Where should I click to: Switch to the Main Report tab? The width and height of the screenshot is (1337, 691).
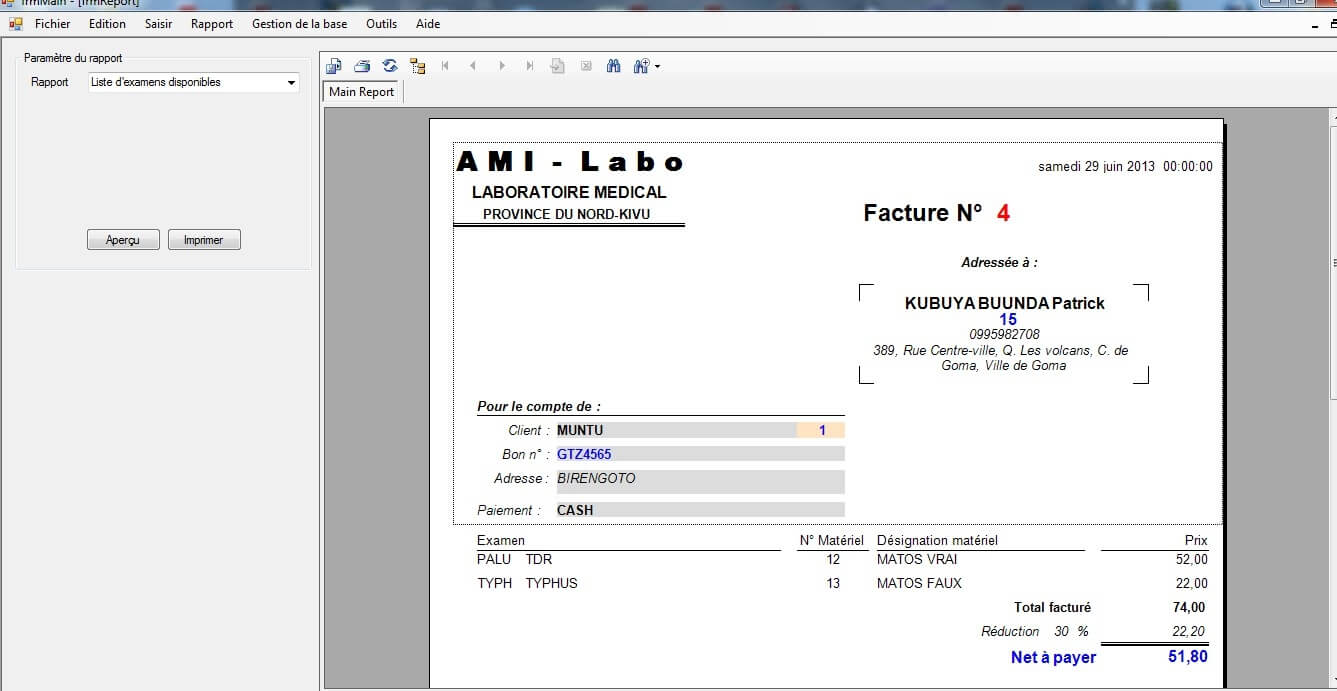click(x=360, y=90)
